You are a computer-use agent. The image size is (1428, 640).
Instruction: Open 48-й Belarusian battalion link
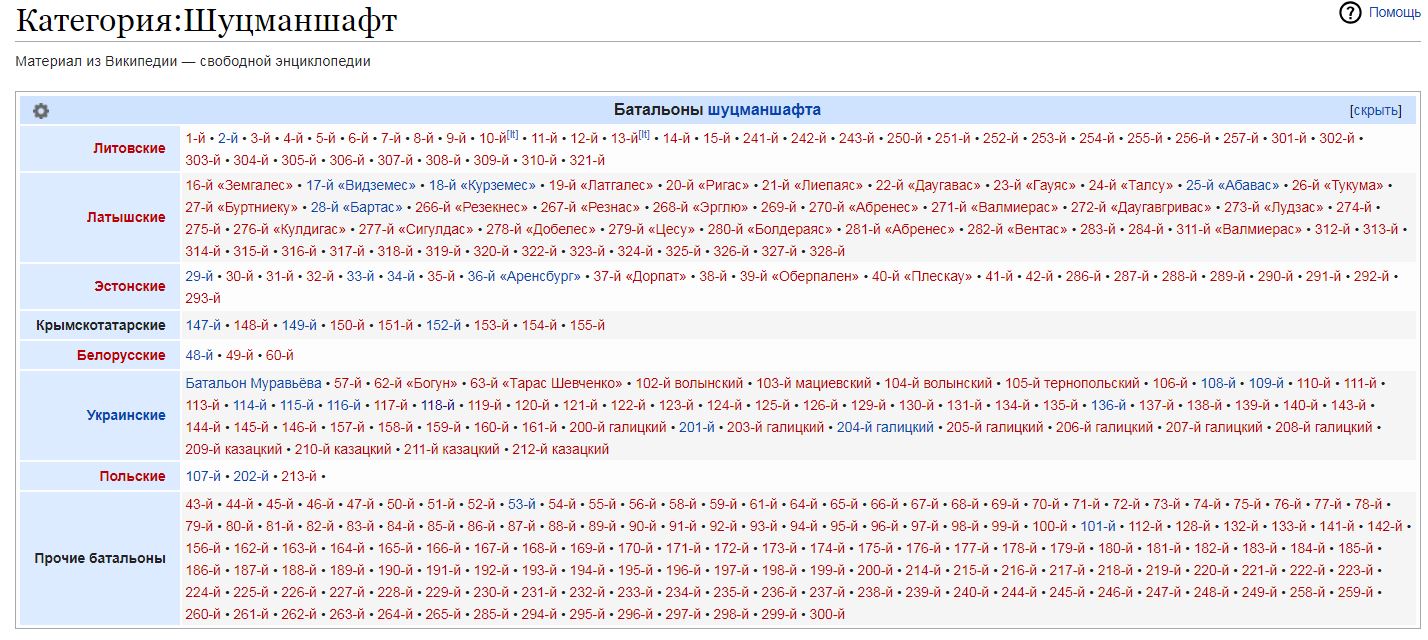tap(199, 355)
